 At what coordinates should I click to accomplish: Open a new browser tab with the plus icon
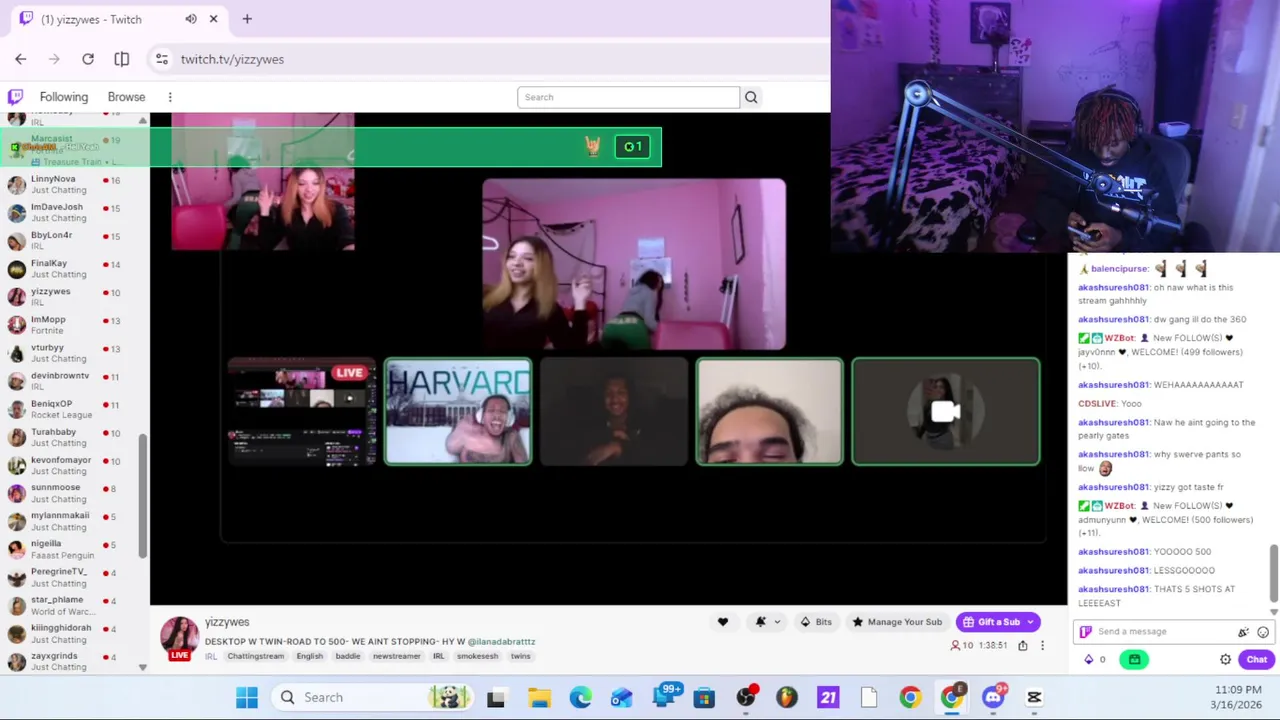247,19
